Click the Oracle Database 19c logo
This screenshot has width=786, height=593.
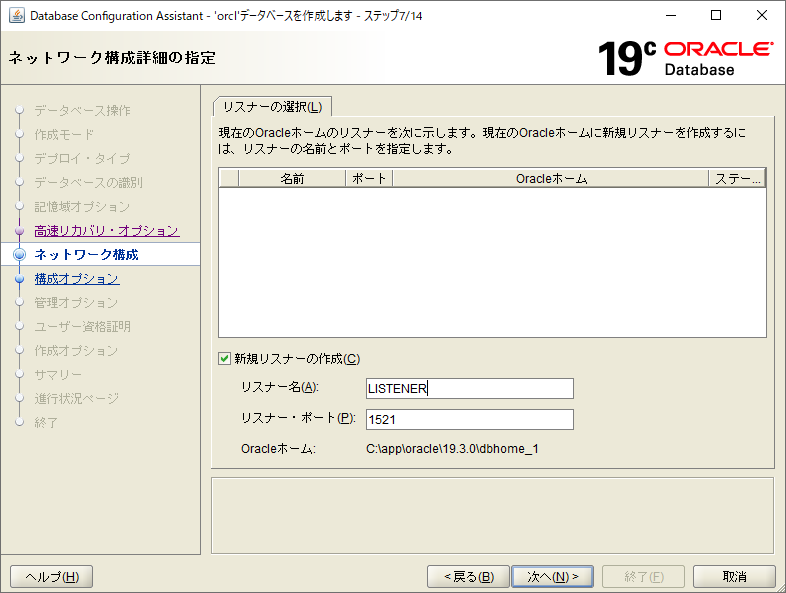pyautogui.click(x=685, y=58)
